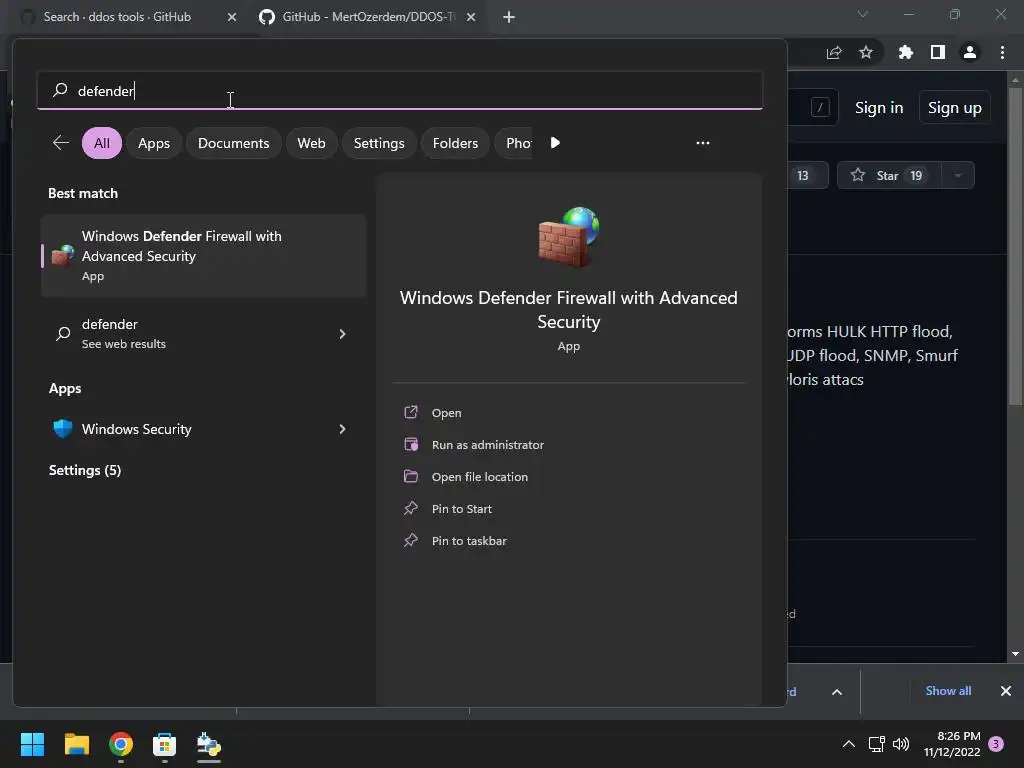Viewport: 1024px width, 768px height.
Task: Expand the download item chevron in downloads bar
Action: click(837, 692)
